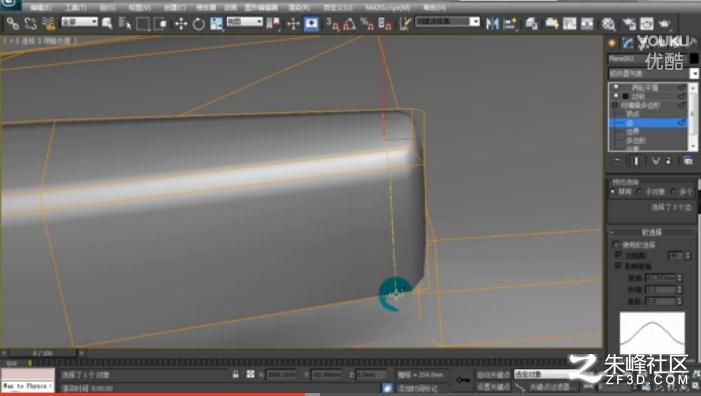
Task: Expand the Modifier List dropdown
Action: pos(652,73)
